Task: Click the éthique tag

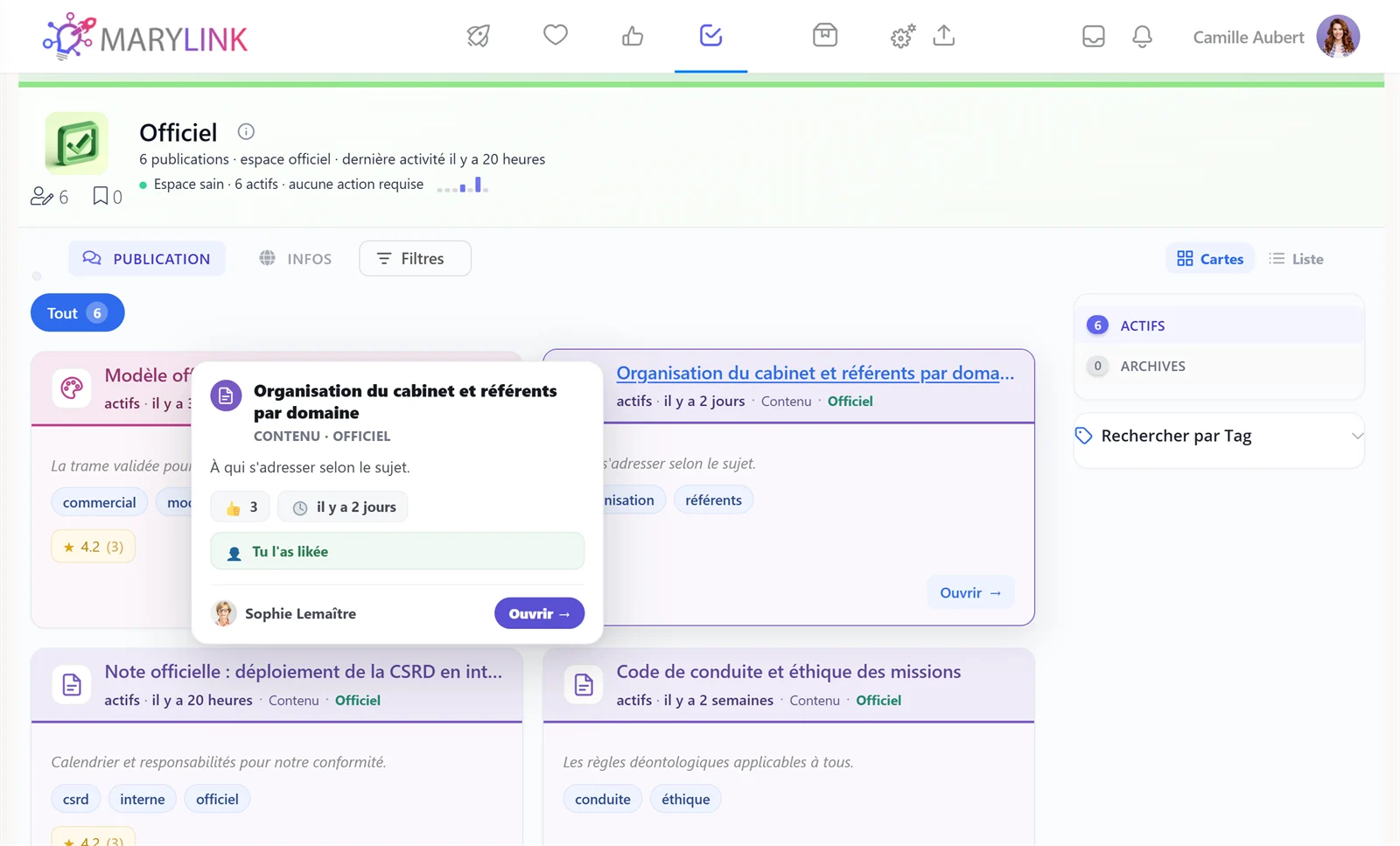Action: pyautogui.click(x=686, y=799)
